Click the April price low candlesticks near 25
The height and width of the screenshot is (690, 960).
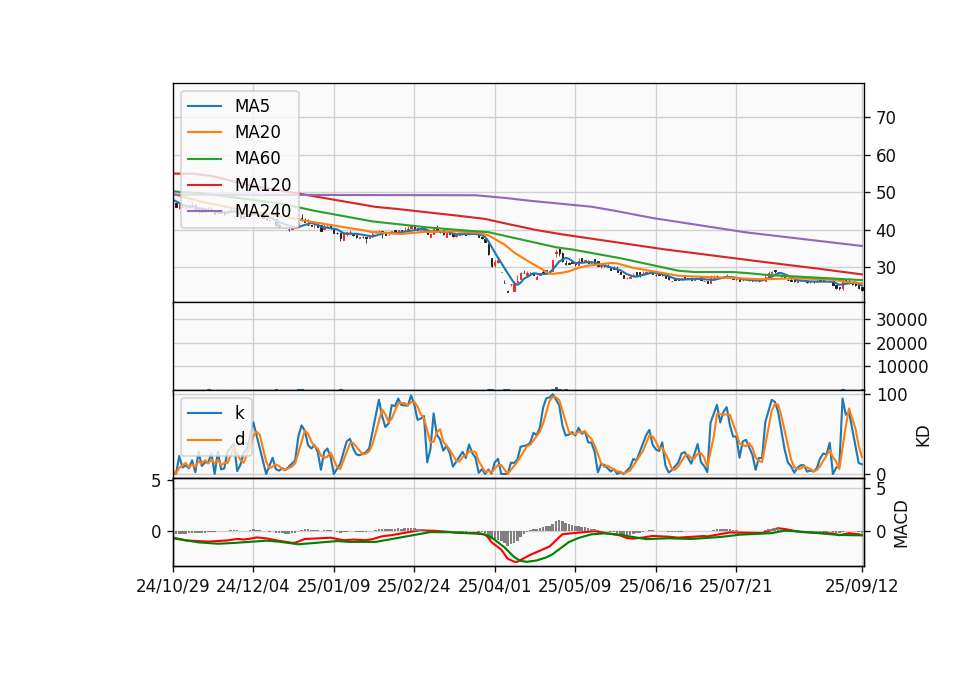pyautogui.click(x=513, y=286)
